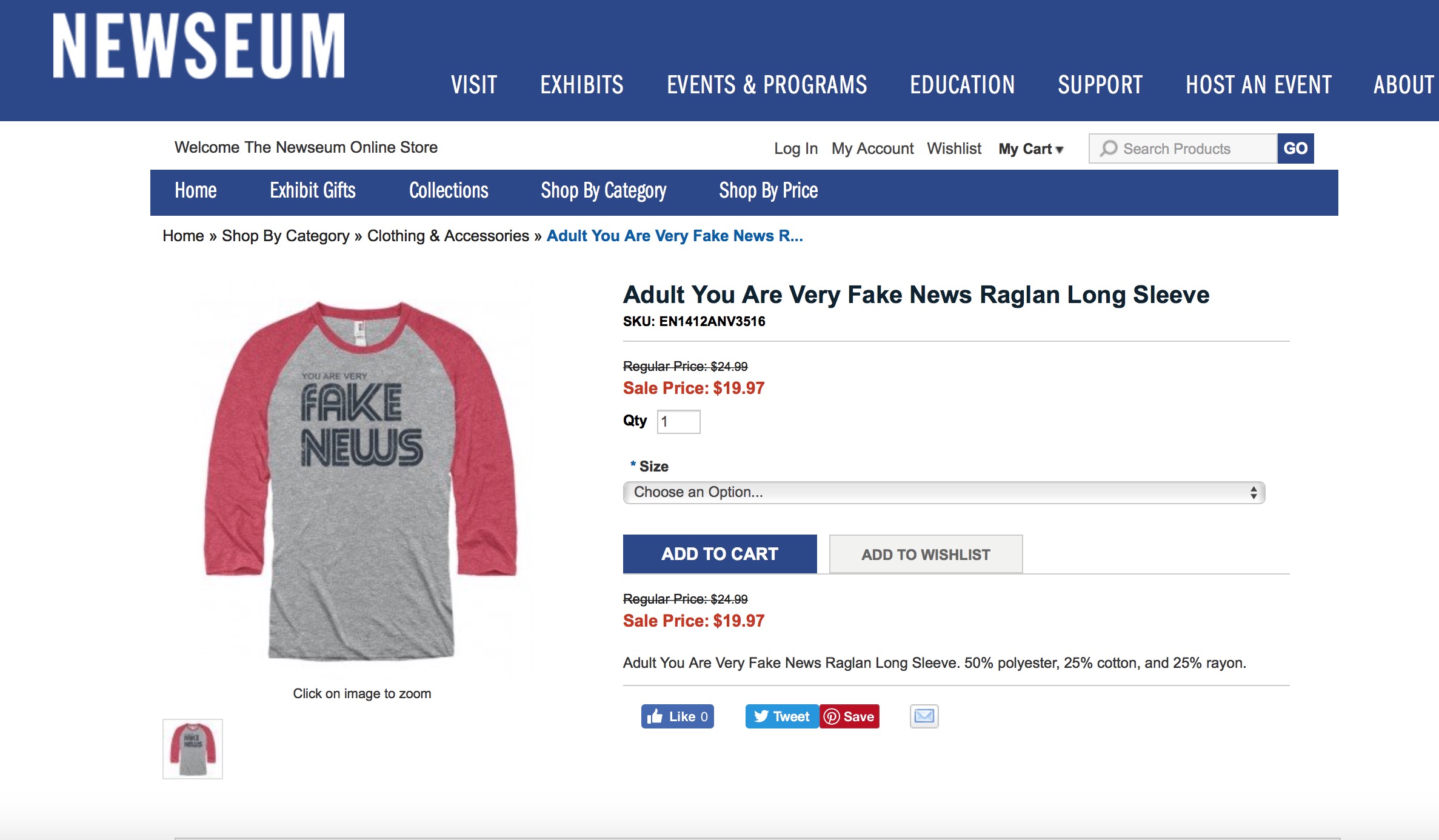Focus the Qty input field

[x=678, y=422]
